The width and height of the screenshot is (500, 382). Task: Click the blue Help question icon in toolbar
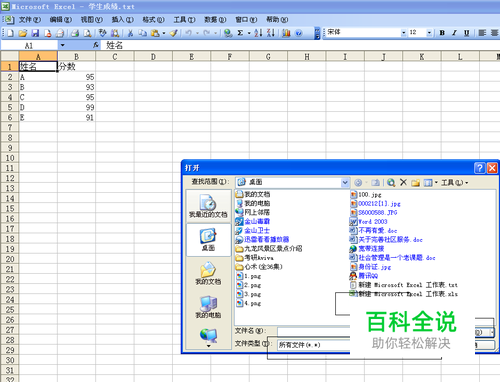click(x=298, y=33)
